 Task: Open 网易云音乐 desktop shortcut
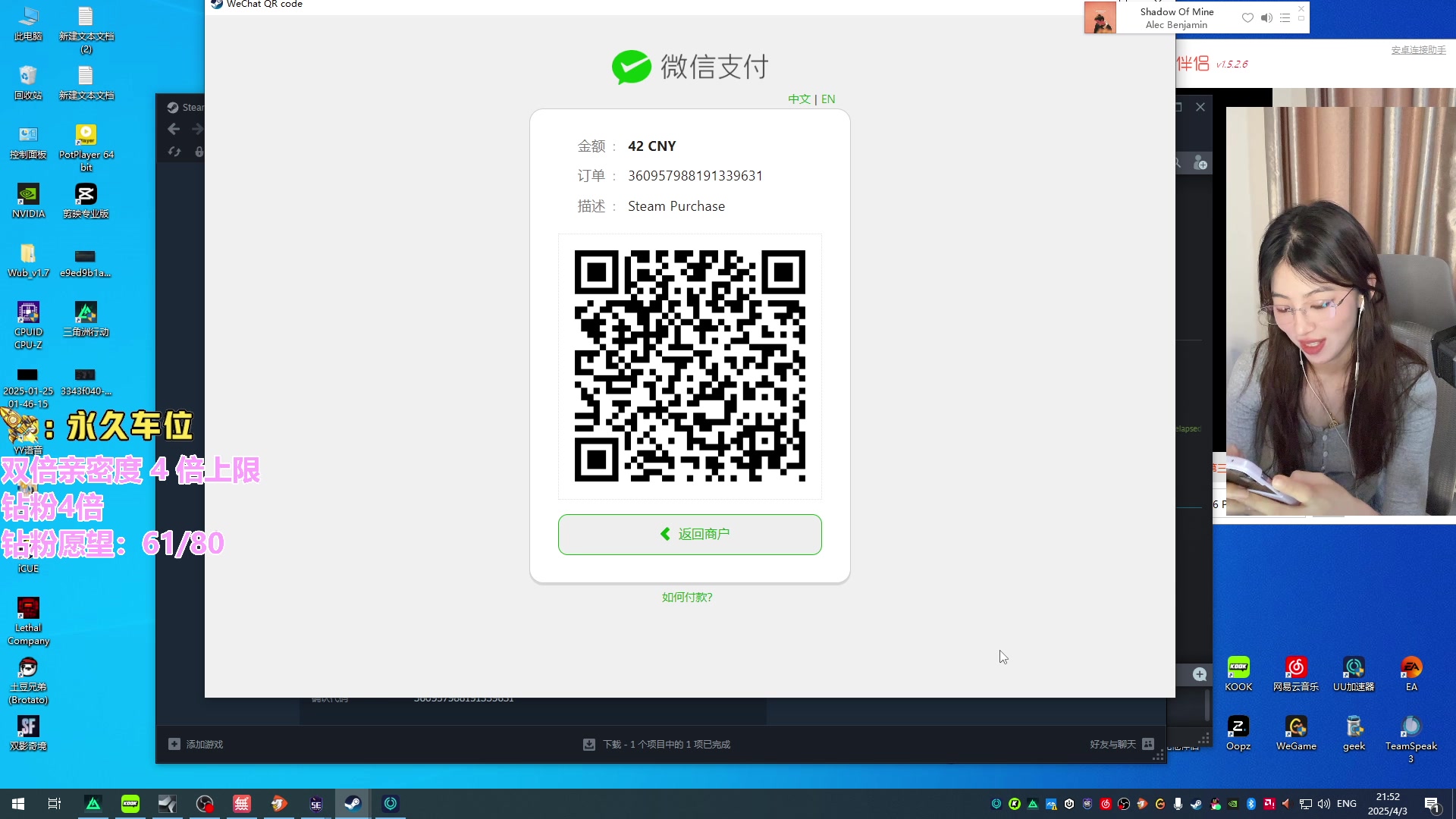click(x=1296, y=674)
